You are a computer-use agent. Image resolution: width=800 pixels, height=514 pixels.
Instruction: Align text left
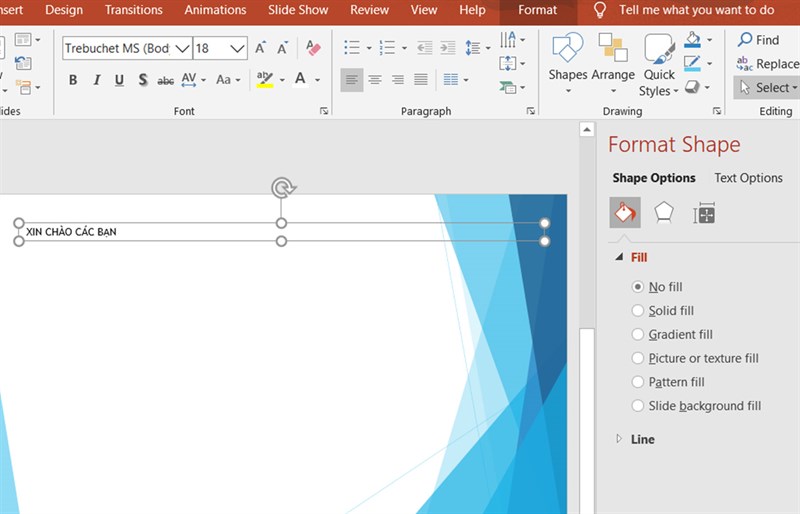(x=352, y=80)
